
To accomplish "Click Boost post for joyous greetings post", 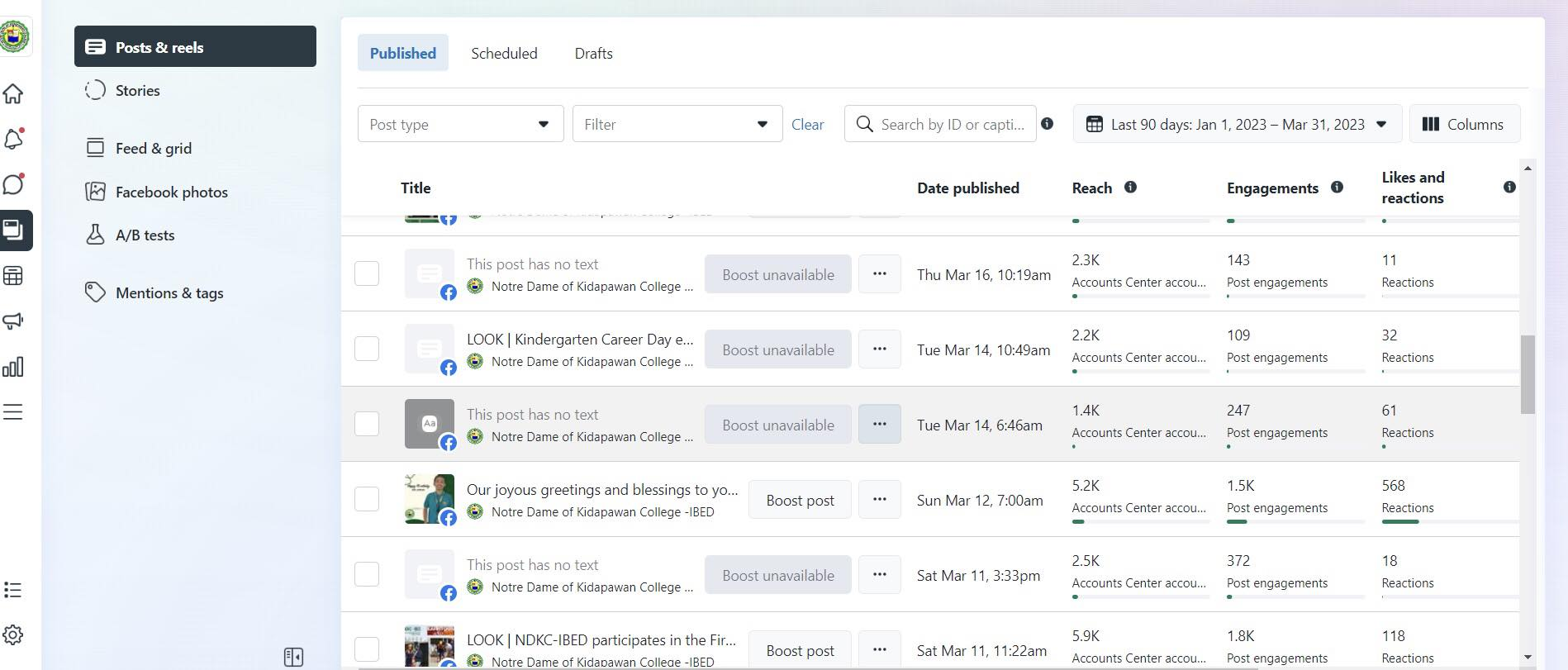I will [800, 501].
